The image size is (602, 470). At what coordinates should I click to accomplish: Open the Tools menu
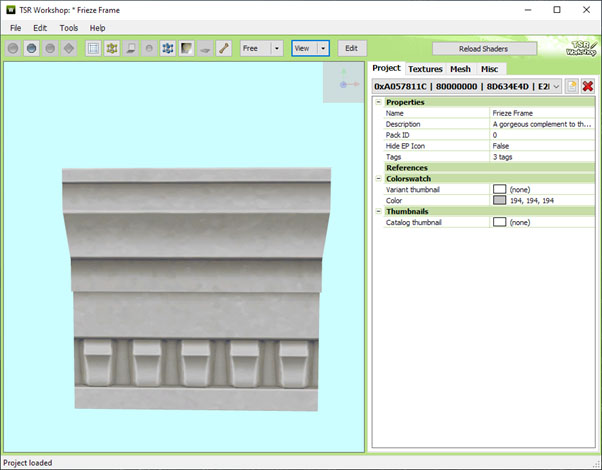point(69,28)
